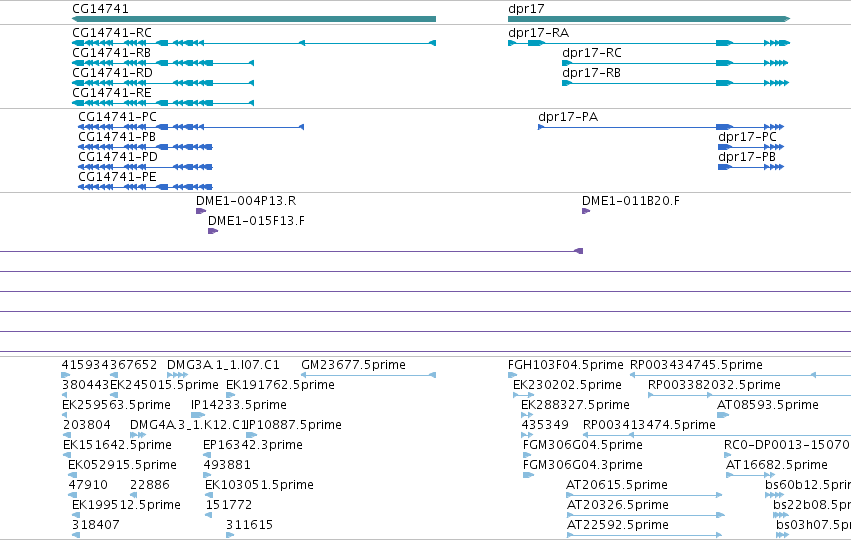The width and height of the screenshot is (851, 540).
Task: Select the 203804 EST label
Action: [87, 425]
